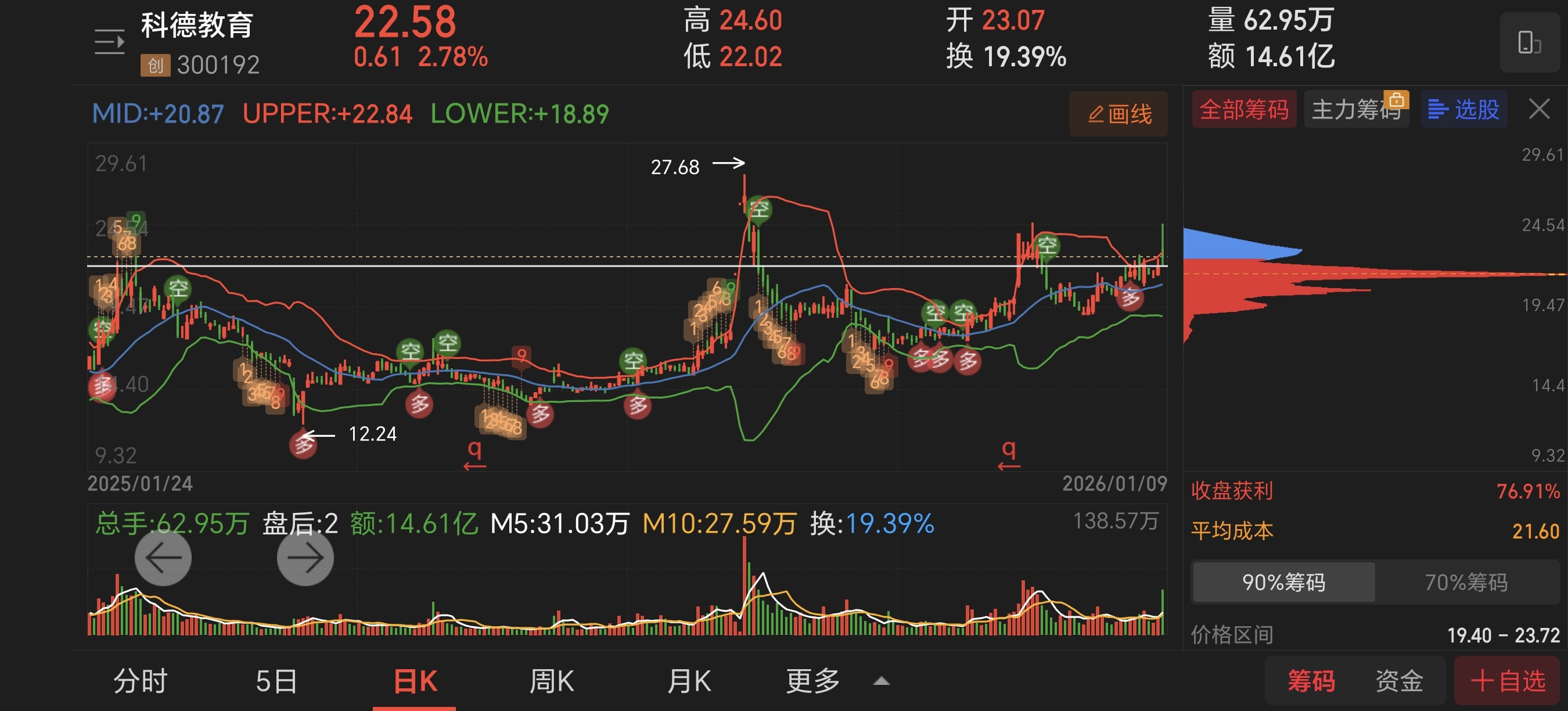Click the 画线 draw line pencil button
Image resolution: width=1568 pixels, height=711 pixels.
(1119, 114)
